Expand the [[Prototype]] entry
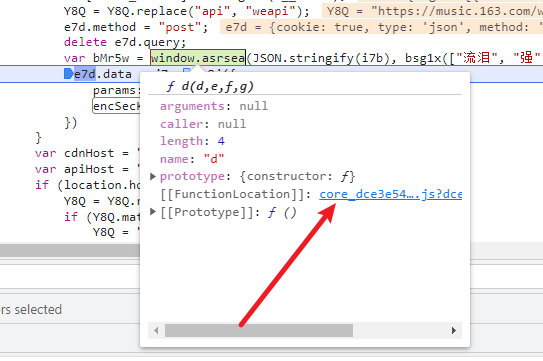Screen dimensions: 543x361 (153, 212)
